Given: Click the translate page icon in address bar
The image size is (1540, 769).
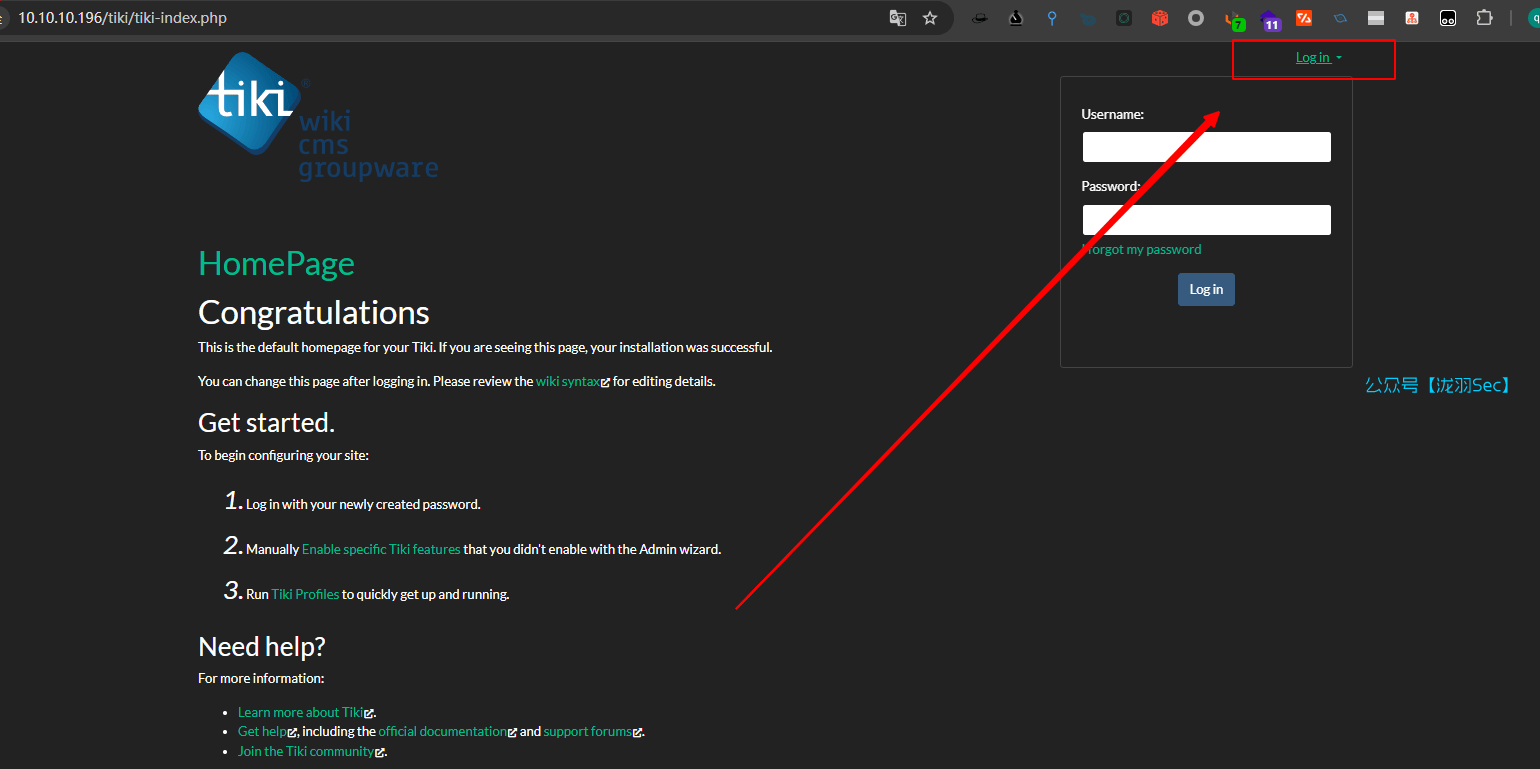Looking at the screenshot, I should coord(898,18).
